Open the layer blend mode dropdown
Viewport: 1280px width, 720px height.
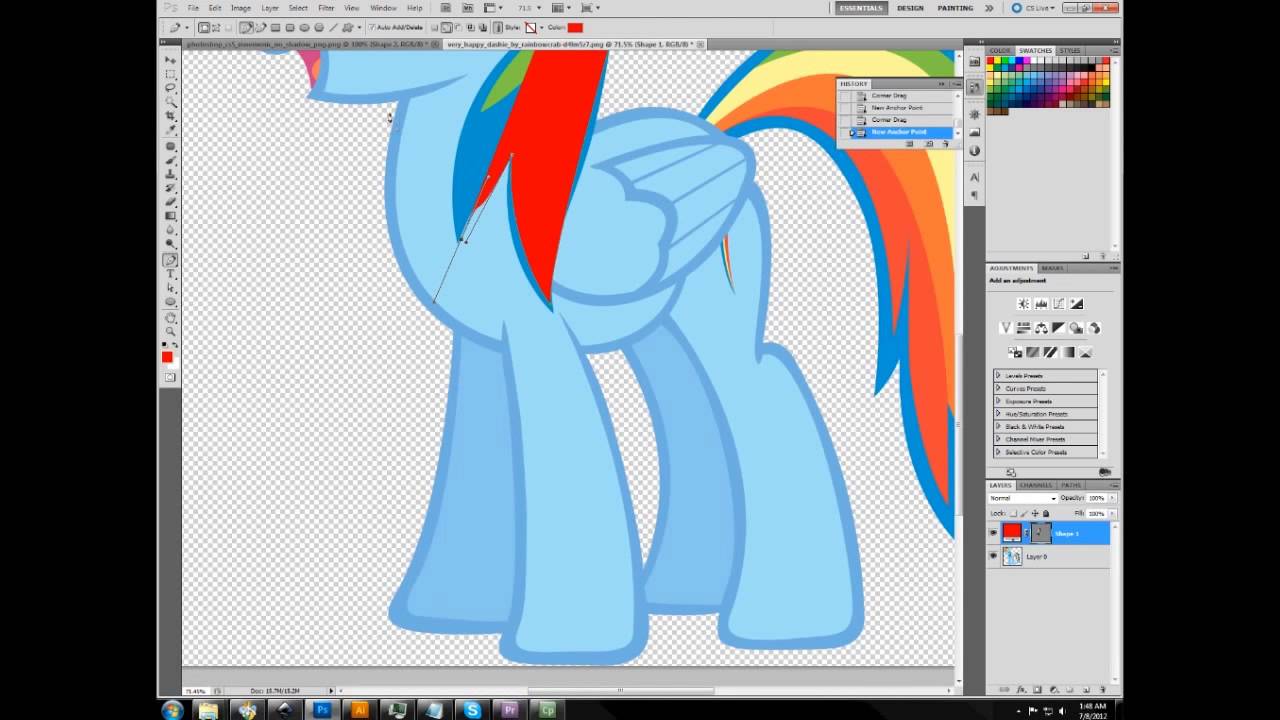click(x=1023, y=498)
